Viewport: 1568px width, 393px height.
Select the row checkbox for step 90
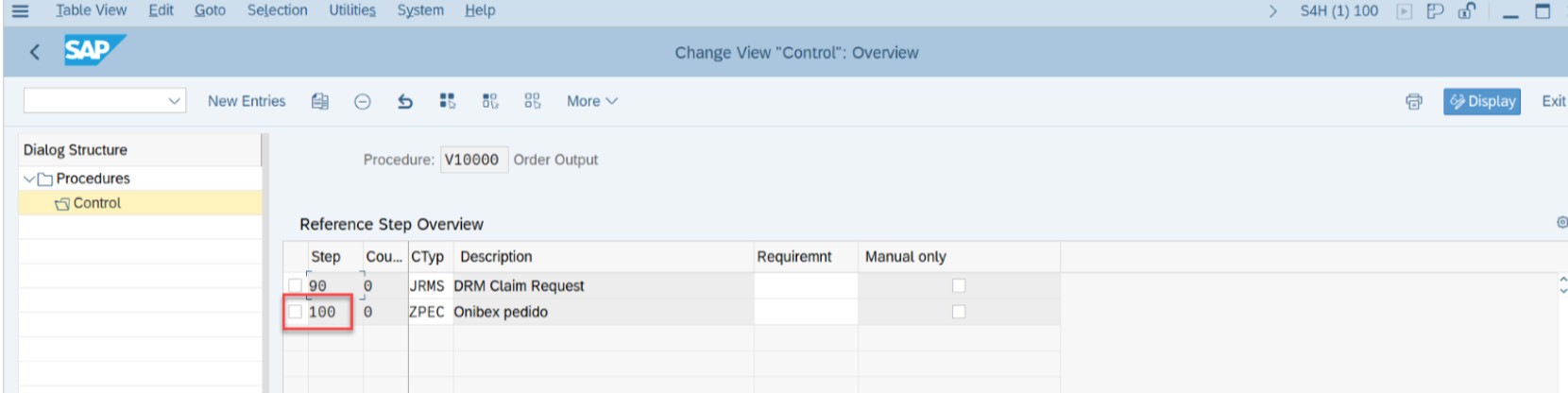(295, 285)
